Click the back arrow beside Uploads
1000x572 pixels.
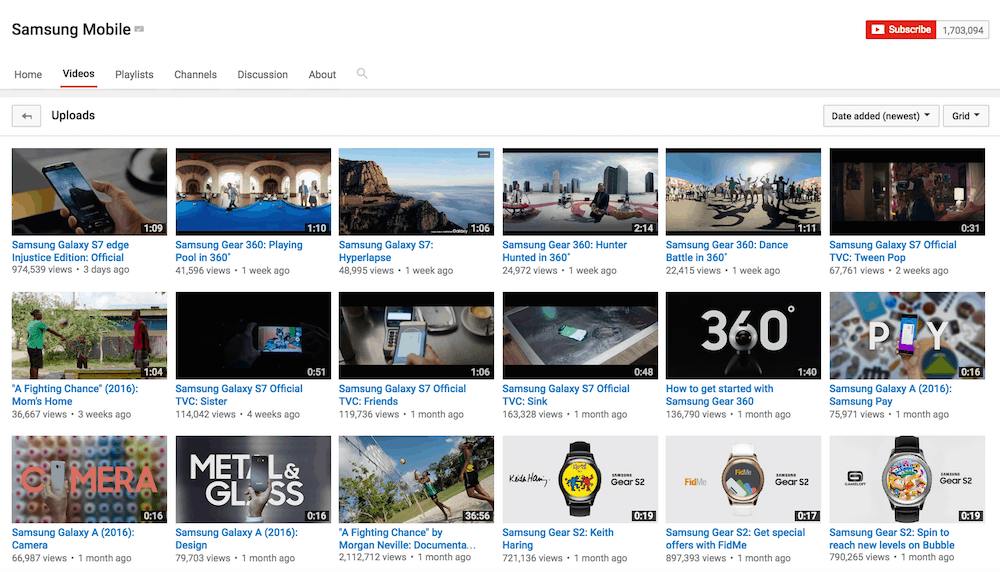click(x=26, y=116)
